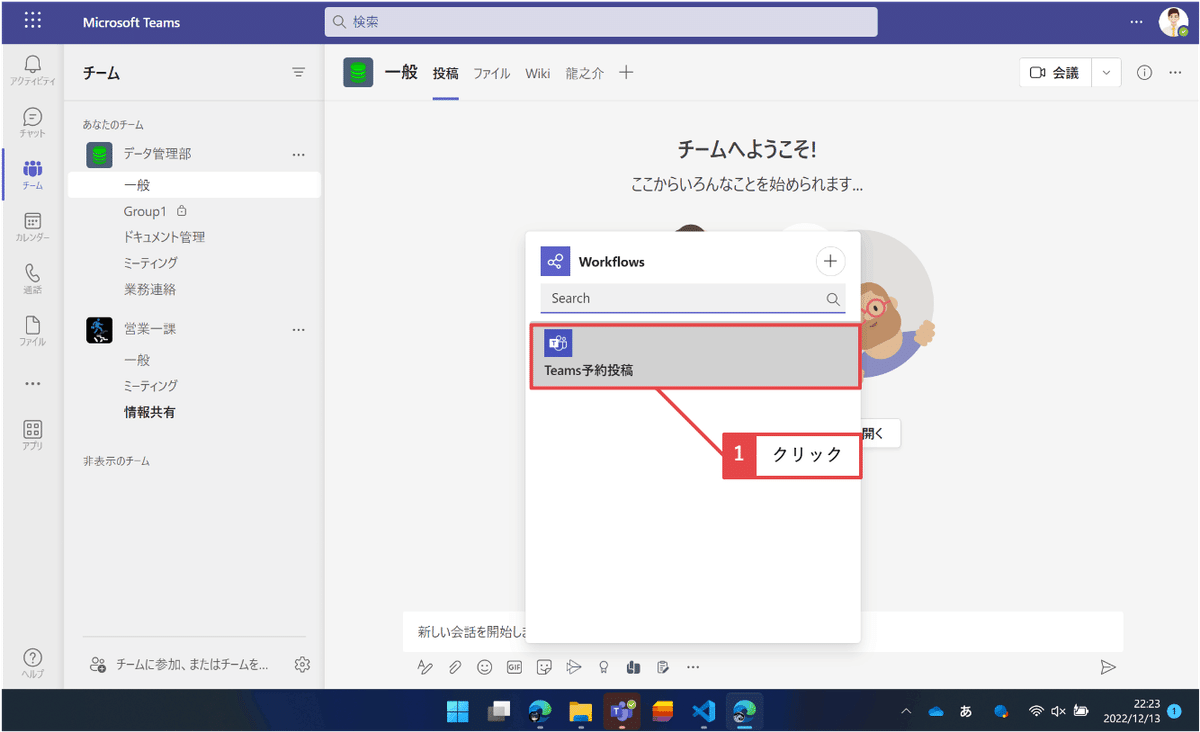1200x732 pixels.
Task: Expand the meeting options dropdown arrow
Action: [1106, 73]
